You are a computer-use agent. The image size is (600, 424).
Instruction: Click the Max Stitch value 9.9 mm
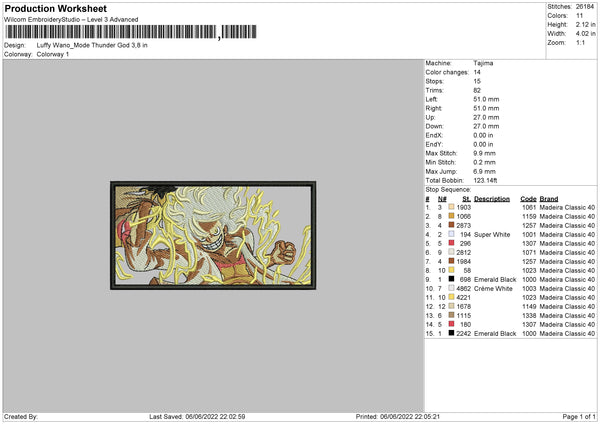484,153
